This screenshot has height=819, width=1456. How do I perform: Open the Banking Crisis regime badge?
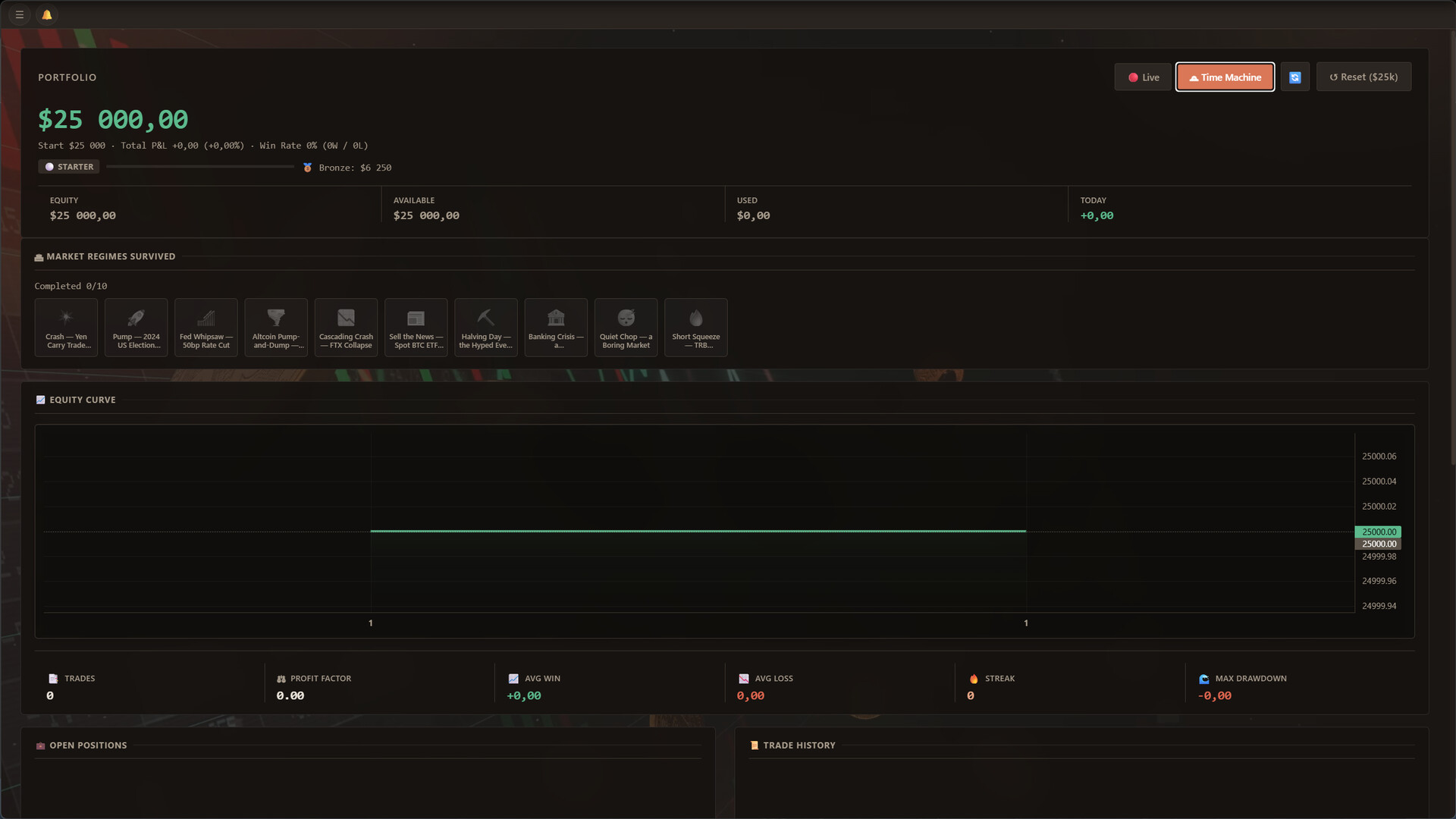556,328
